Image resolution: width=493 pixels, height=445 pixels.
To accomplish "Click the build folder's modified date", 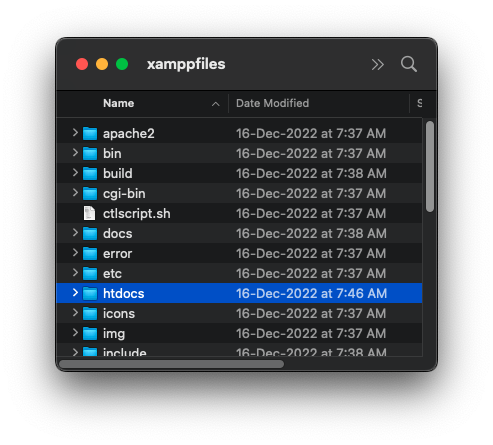I will tap(311, 173).
